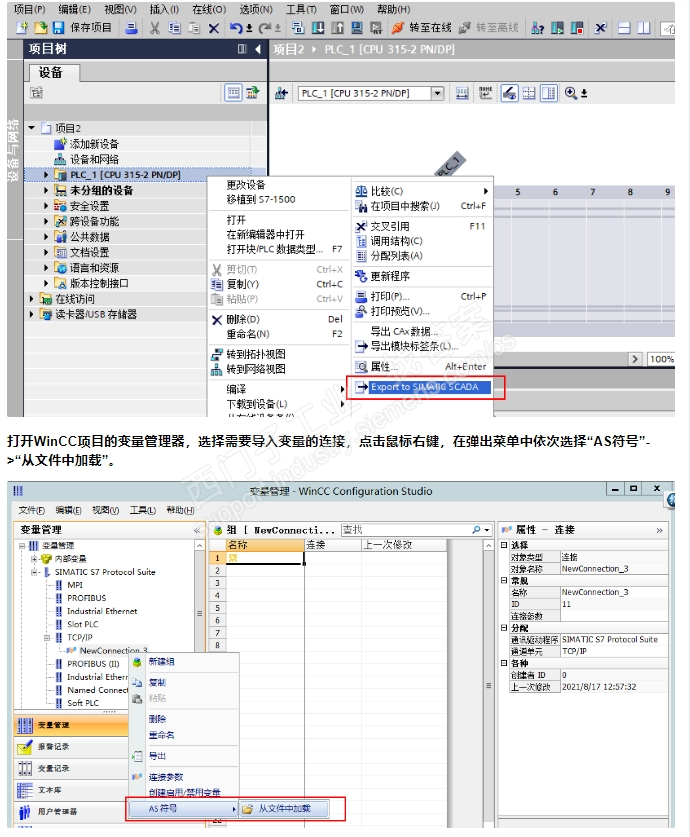Open 变量记录 editor in navigation bar

(x=70, y=769)
